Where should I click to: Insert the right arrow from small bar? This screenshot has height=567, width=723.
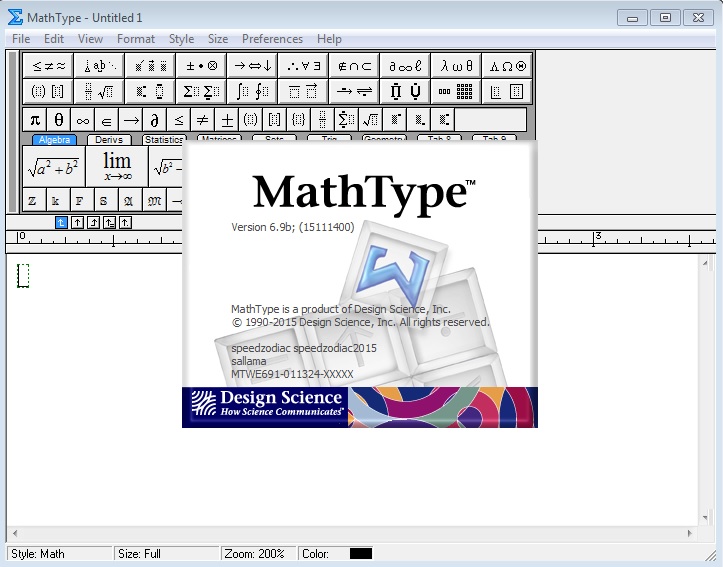click(131, 120)
